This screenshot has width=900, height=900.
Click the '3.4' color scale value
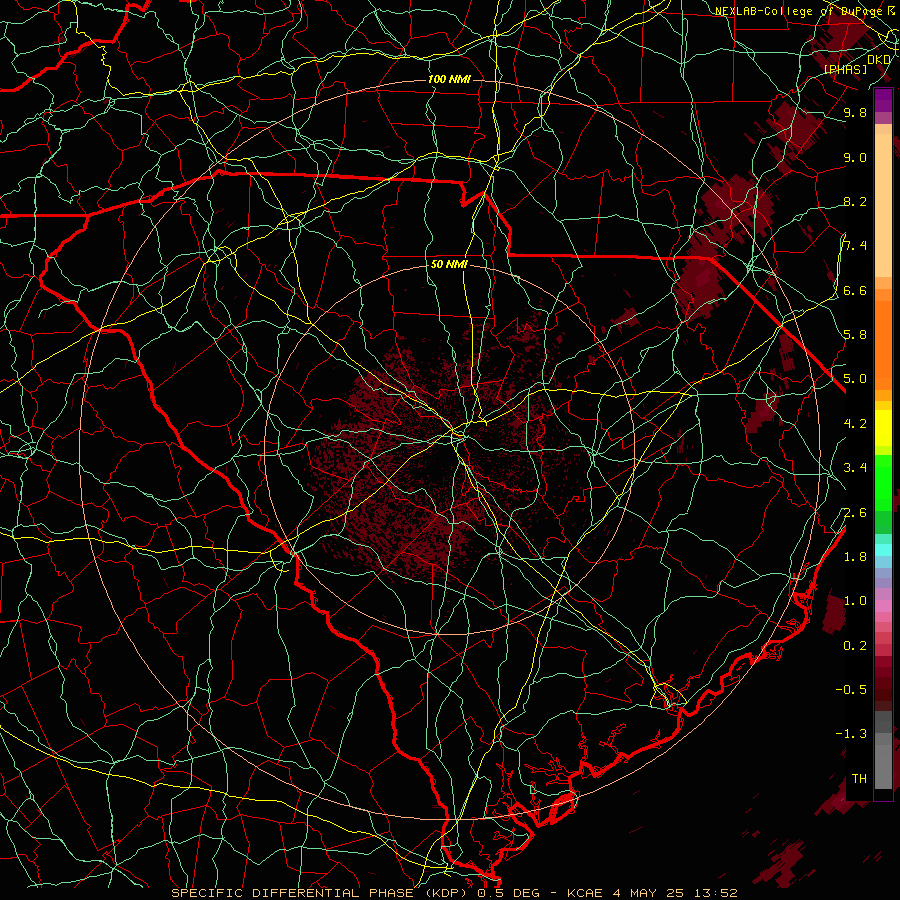[x=855, y=468]
